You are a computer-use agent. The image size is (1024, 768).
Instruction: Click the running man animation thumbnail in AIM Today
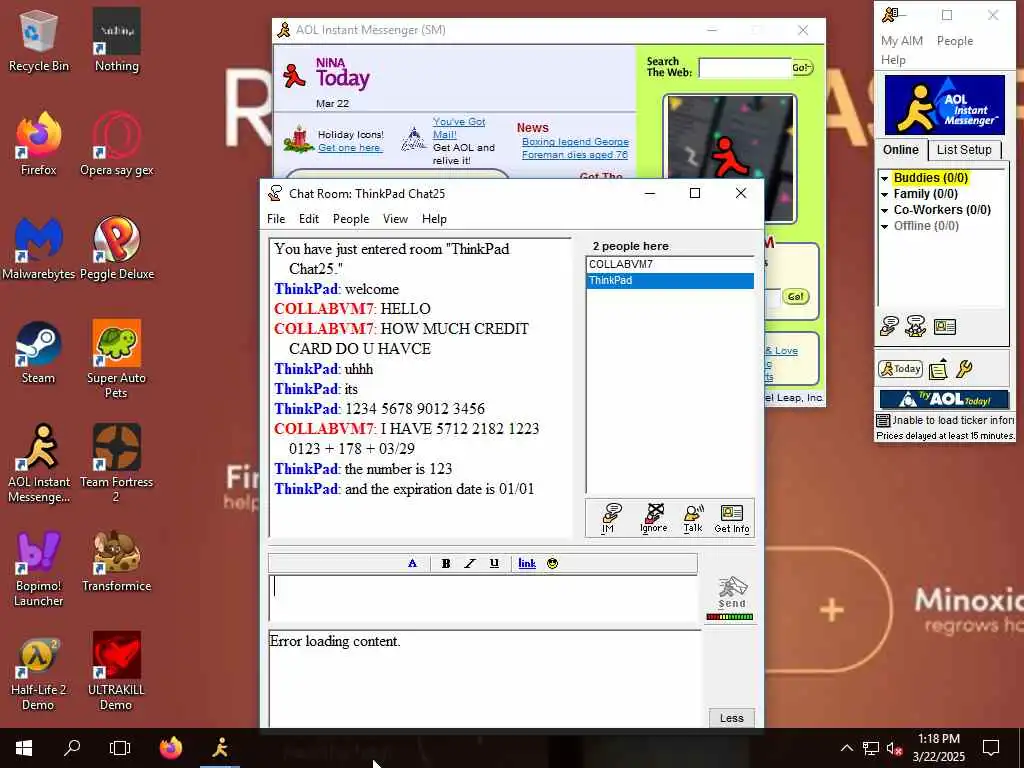(729, 159)
